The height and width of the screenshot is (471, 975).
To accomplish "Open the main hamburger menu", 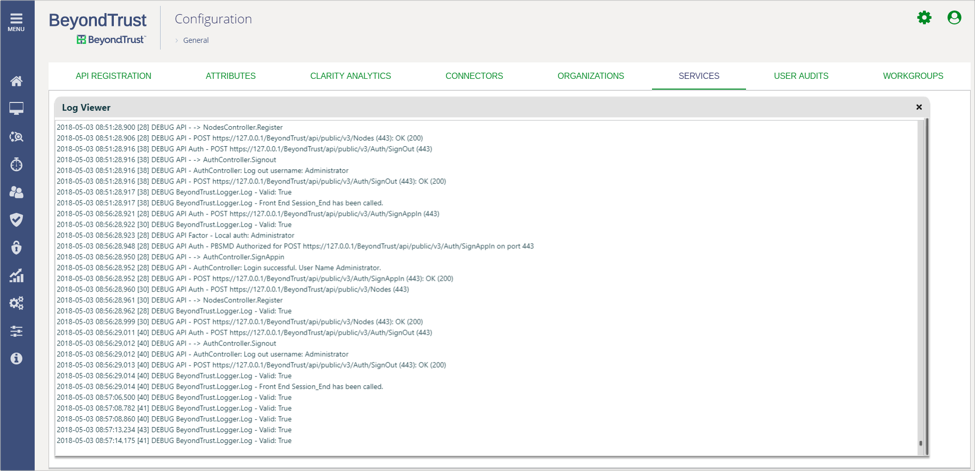I will [x=16, y=21].
